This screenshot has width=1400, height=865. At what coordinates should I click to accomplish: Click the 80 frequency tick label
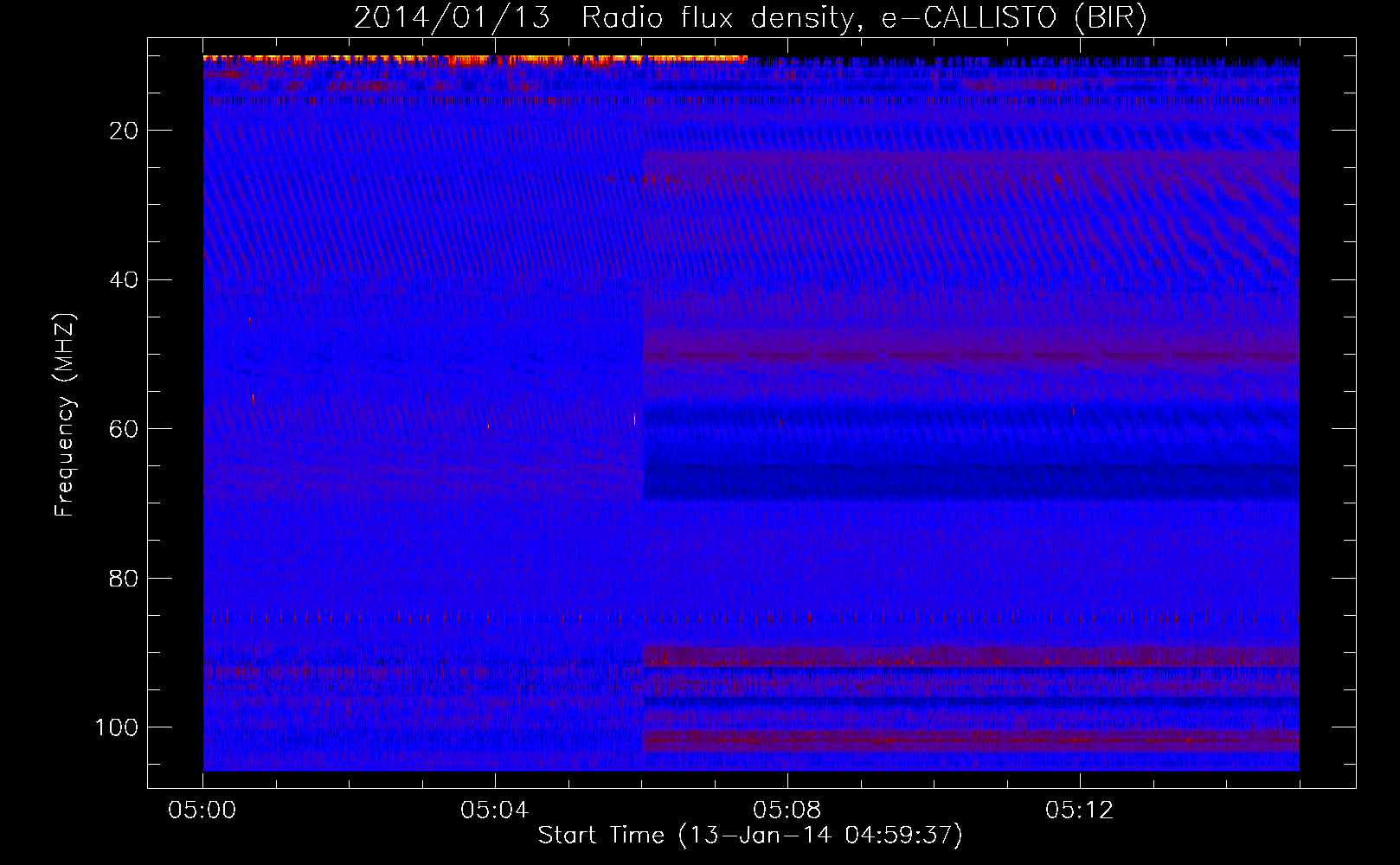click(125, 579)
